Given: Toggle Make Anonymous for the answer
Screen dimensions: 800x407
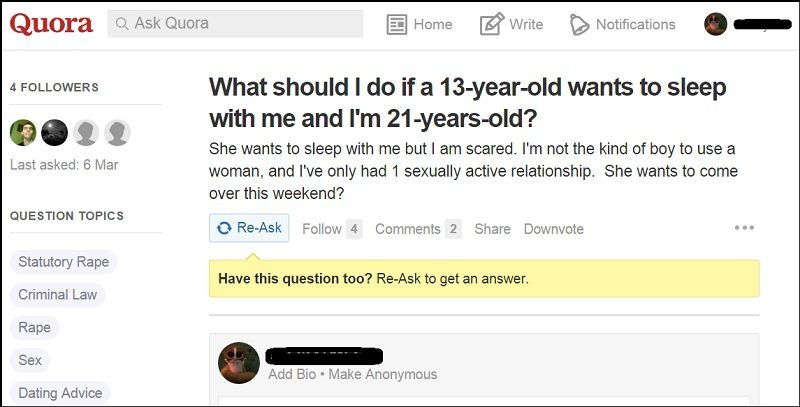Looking at the screenshot, I should 383,374.
